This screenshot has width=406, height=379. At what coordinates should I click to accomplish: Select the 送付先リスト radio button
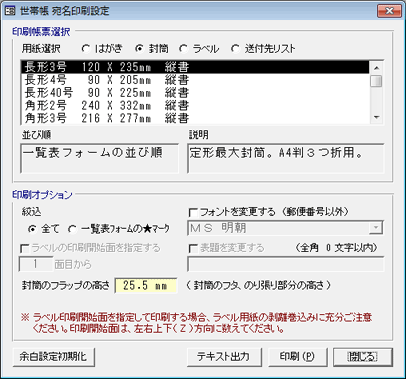click(235, 49)
